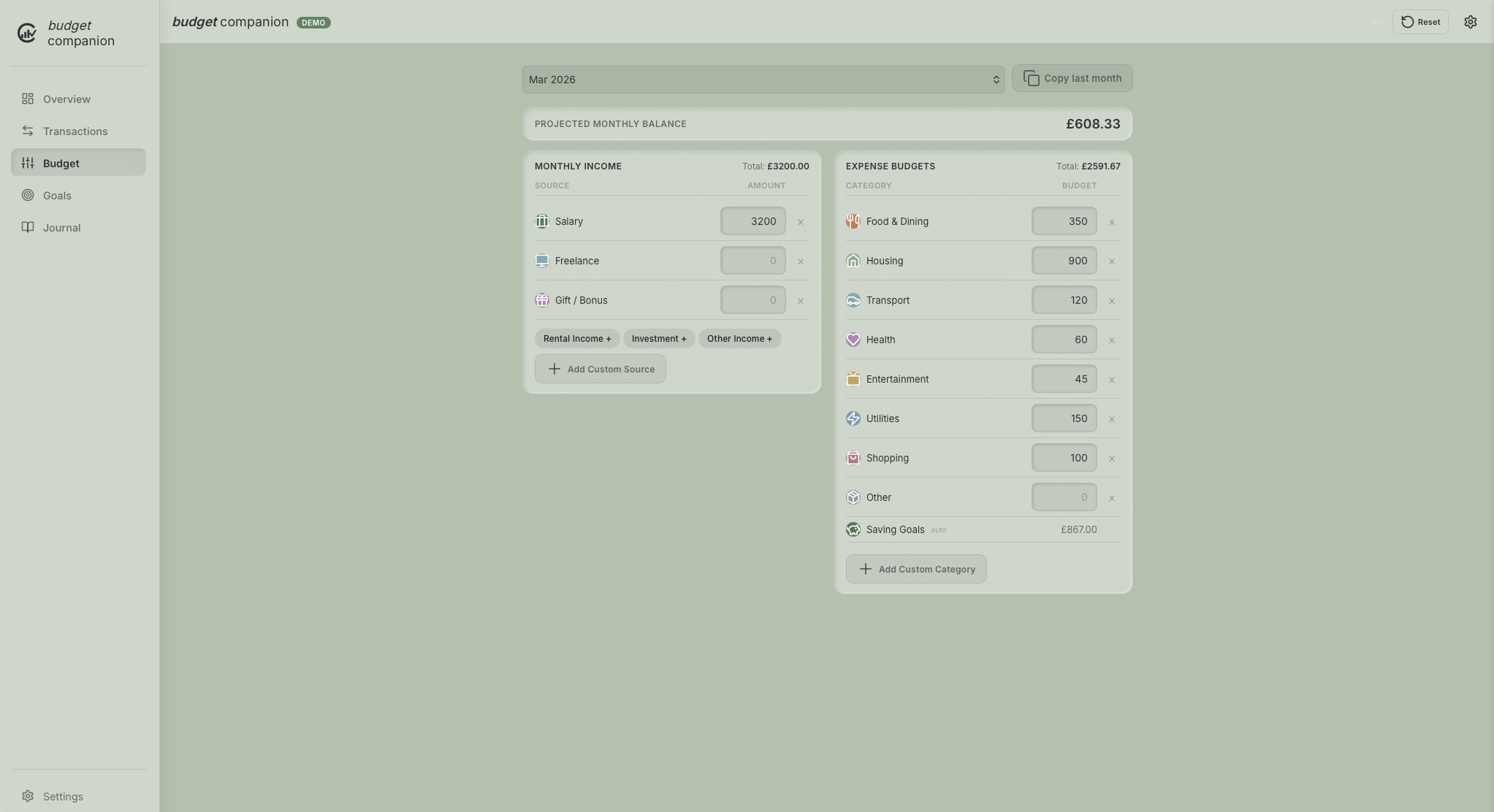Click Copy last month button

[1072, 78]
